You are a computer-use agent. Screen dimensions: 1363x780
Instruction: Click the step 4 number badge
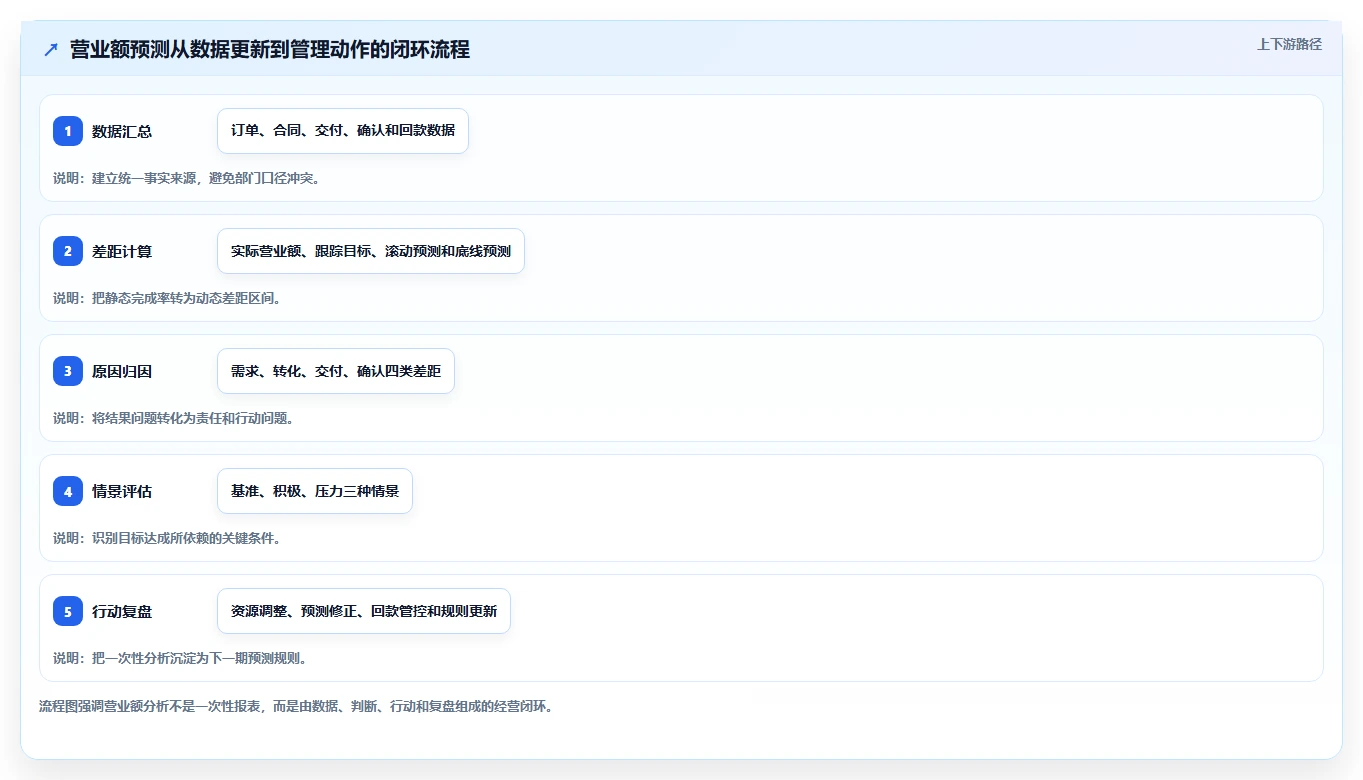coord(68,491)
